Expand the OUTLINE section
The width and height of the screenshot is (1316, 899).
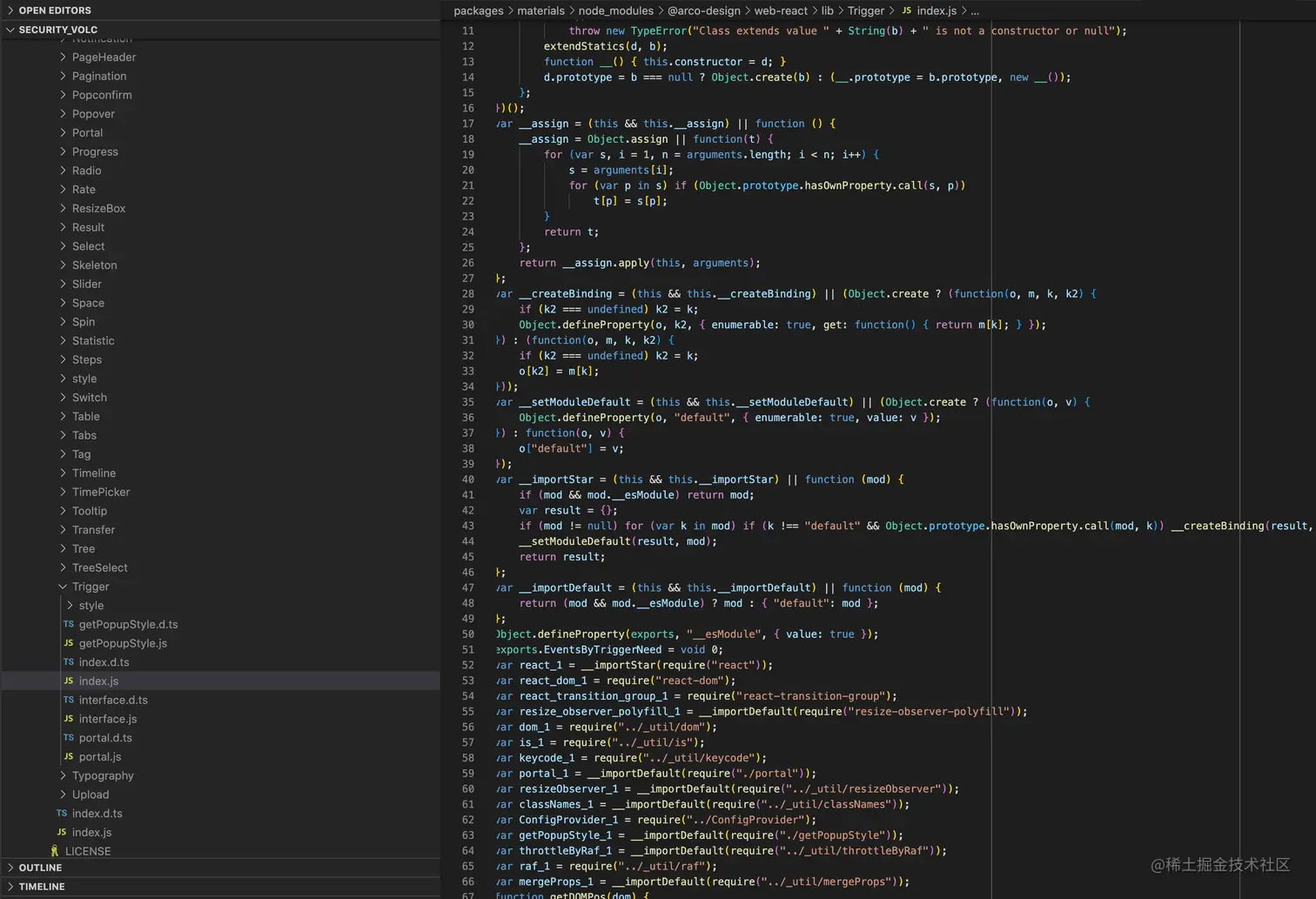pyautogui.click(x=10, y=868)
